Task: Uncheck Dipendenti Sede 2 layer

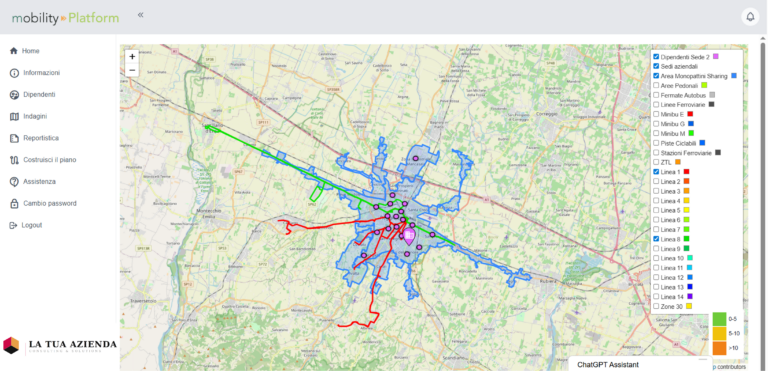Action: coord(656,57)
